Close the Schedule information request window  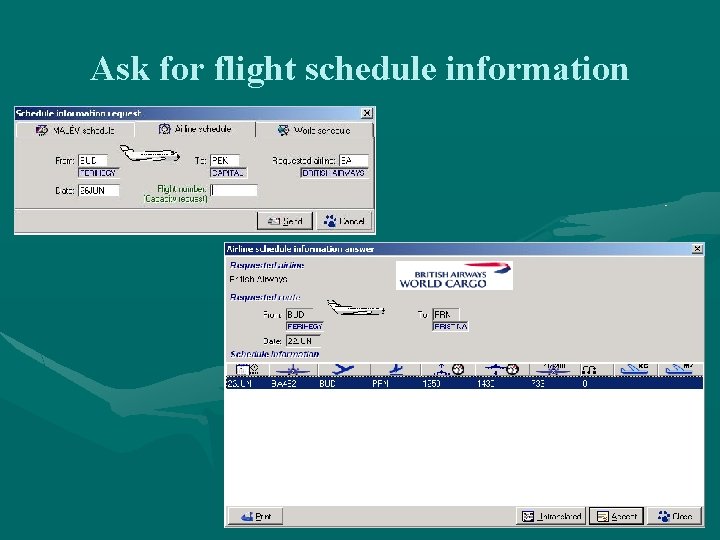366,113
